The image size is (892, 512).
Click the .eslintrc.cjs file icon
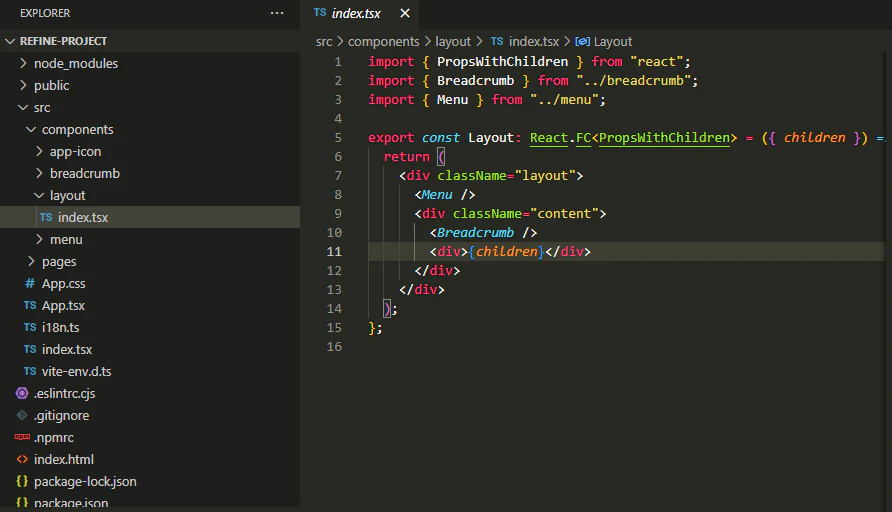tap(22, 393)
